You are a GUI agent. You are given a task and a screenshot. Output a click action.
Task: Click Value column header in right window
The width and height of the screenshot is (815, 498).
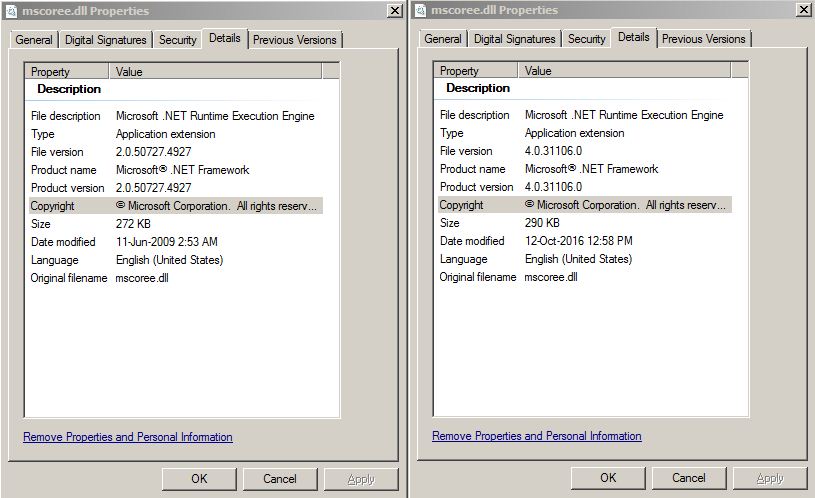click(x=624, y=70)
